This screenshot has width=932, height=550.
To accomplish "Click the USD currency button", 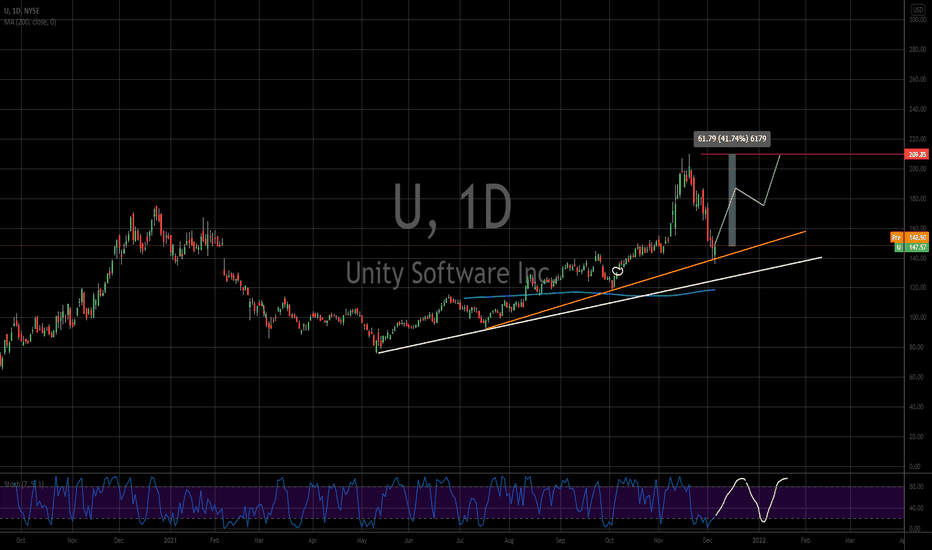I will [x=917, y=10].
